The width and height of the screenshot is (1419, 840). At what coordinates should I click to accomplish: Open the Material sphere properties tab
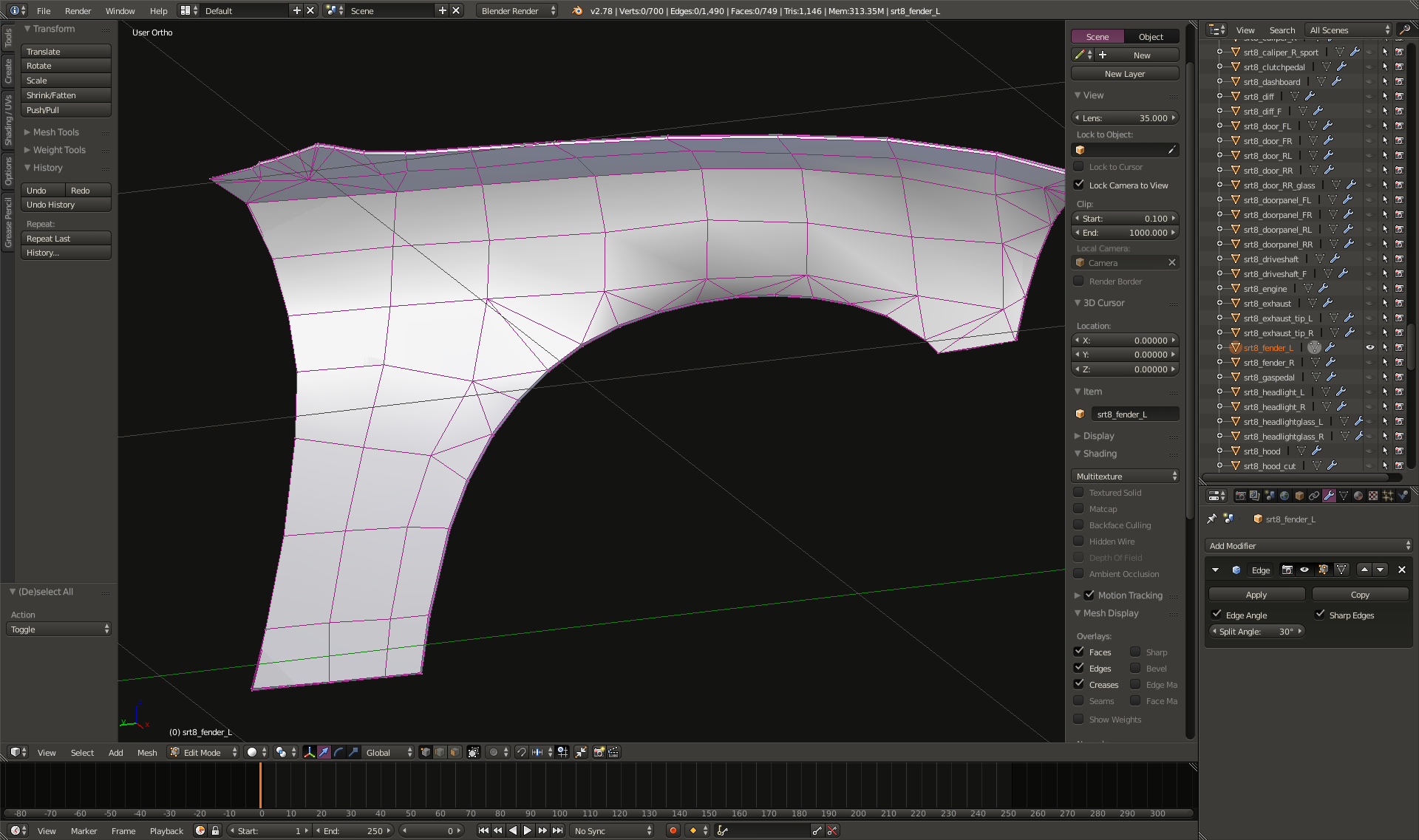pos(1358,496)
